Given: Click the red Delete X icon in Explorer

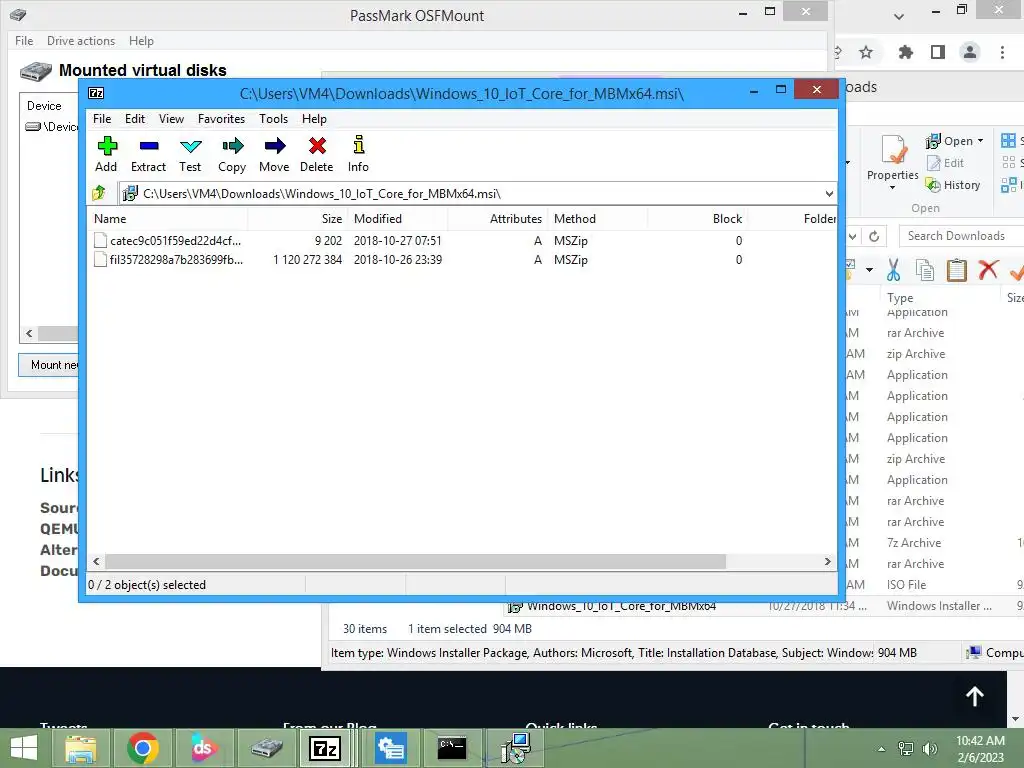Looking at the screenshot, I should point(988,270).
